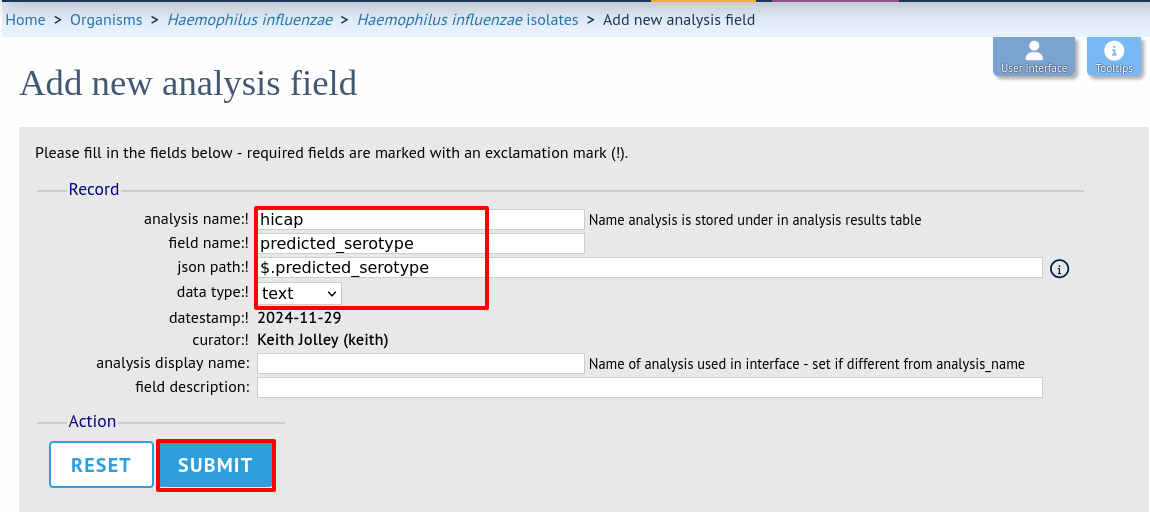
Task: Click the SUBMIT button
Action: tap(215, 465)
